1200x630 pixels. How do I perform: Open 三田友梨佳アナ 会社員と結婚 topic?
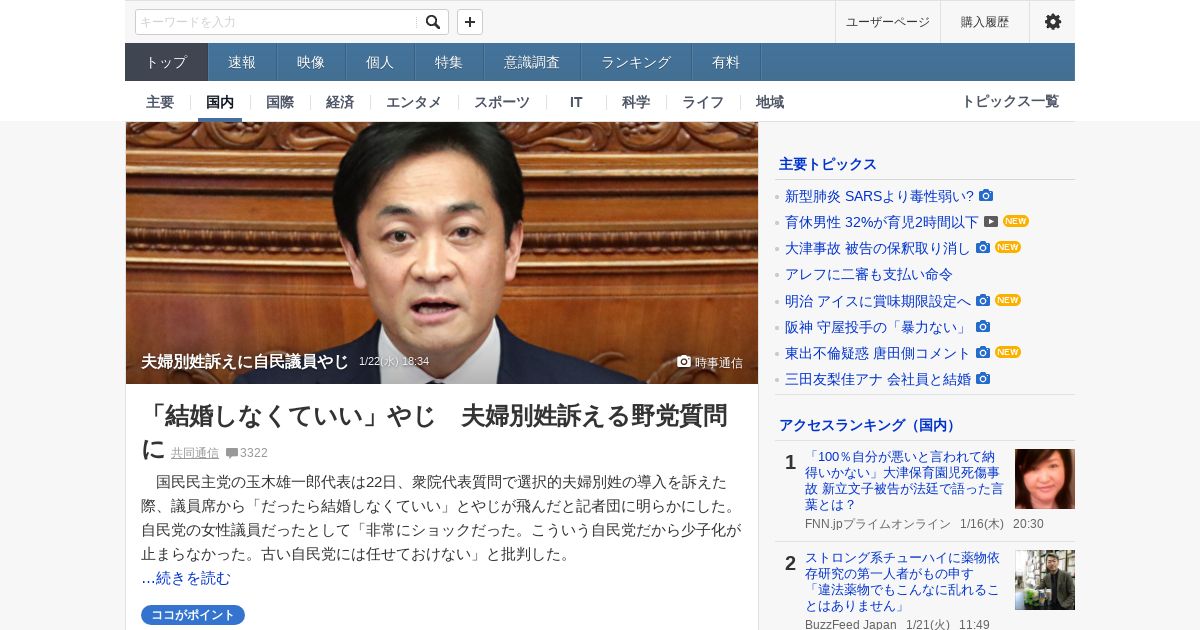pos(878,379)
